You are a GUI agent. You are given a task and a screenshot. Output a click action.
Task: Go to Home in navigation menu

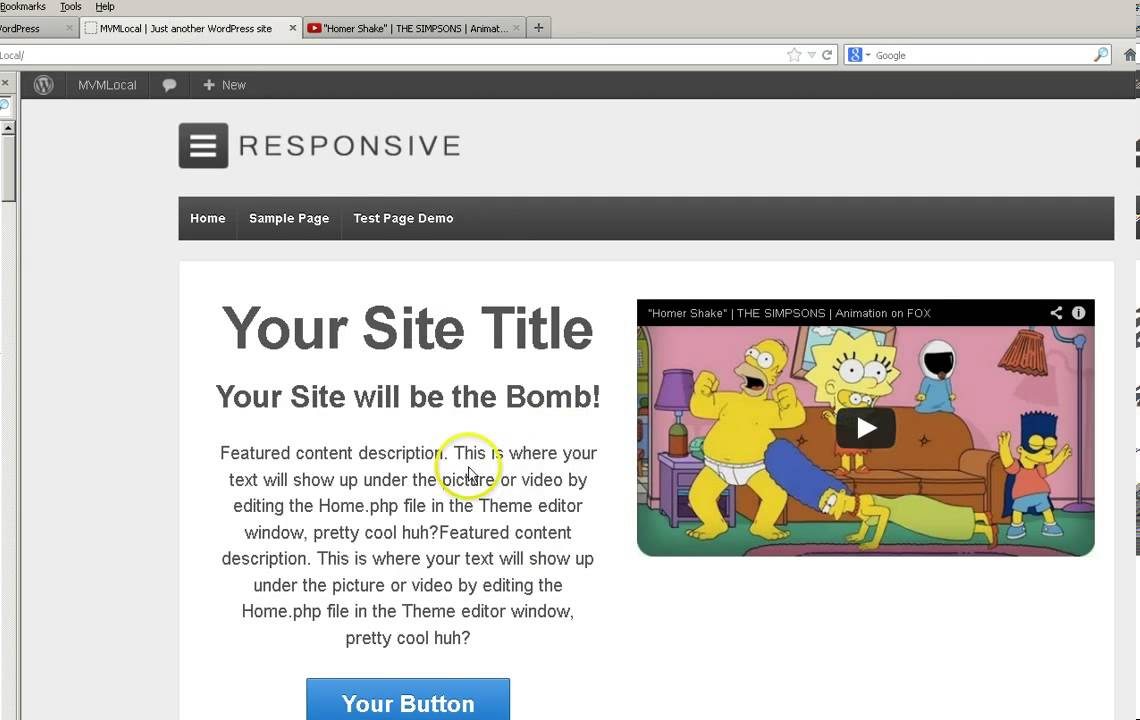click(x=208, y=218)
